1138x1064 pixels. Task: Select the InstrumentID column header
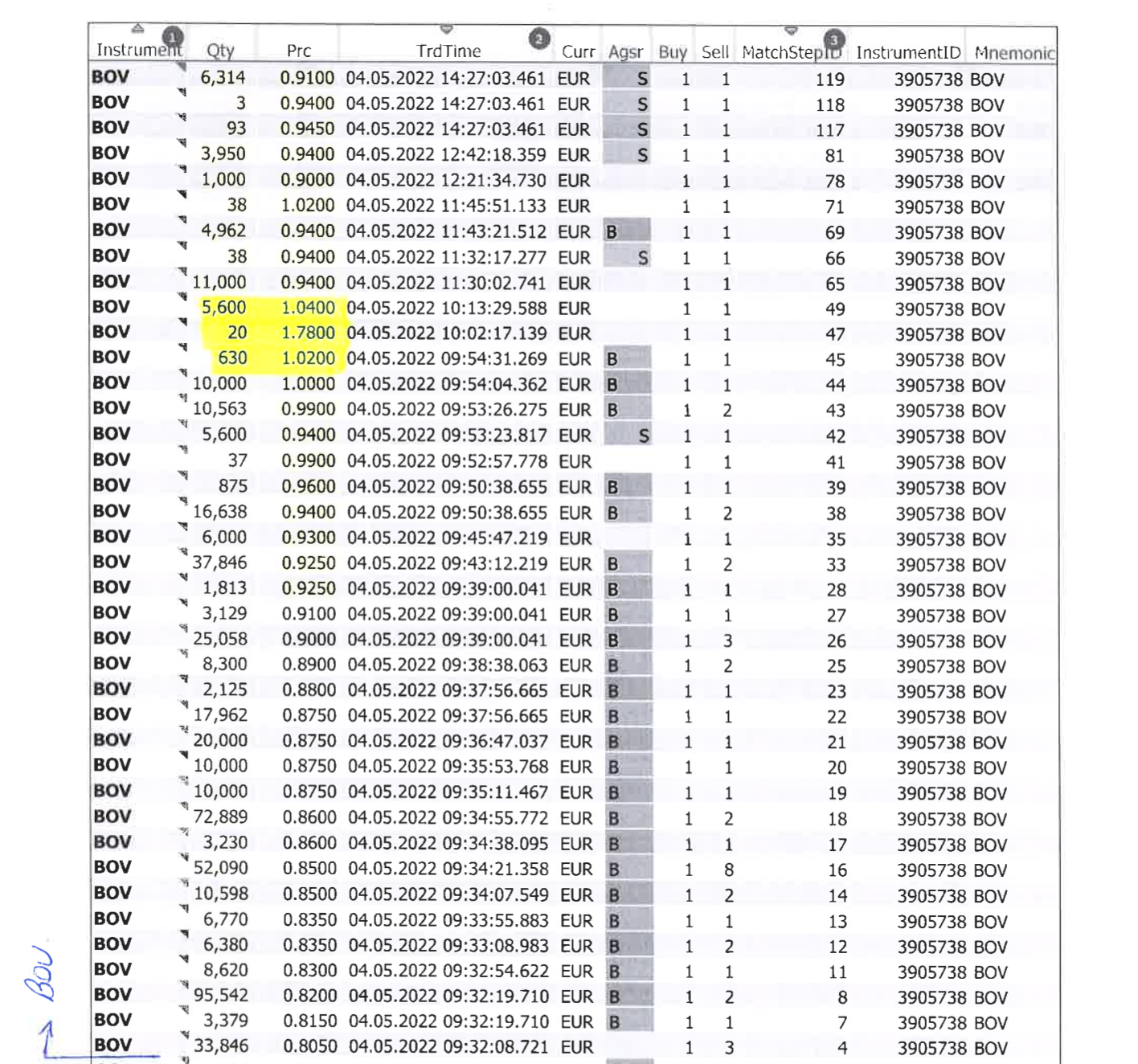(x=908, y=52)
